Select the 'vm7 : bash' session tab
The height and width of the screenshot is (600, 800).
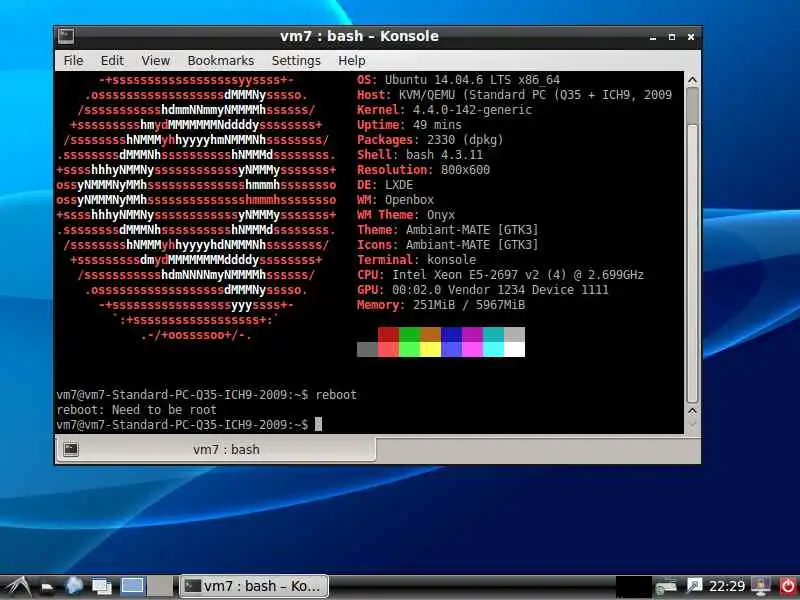coord(216,449)
